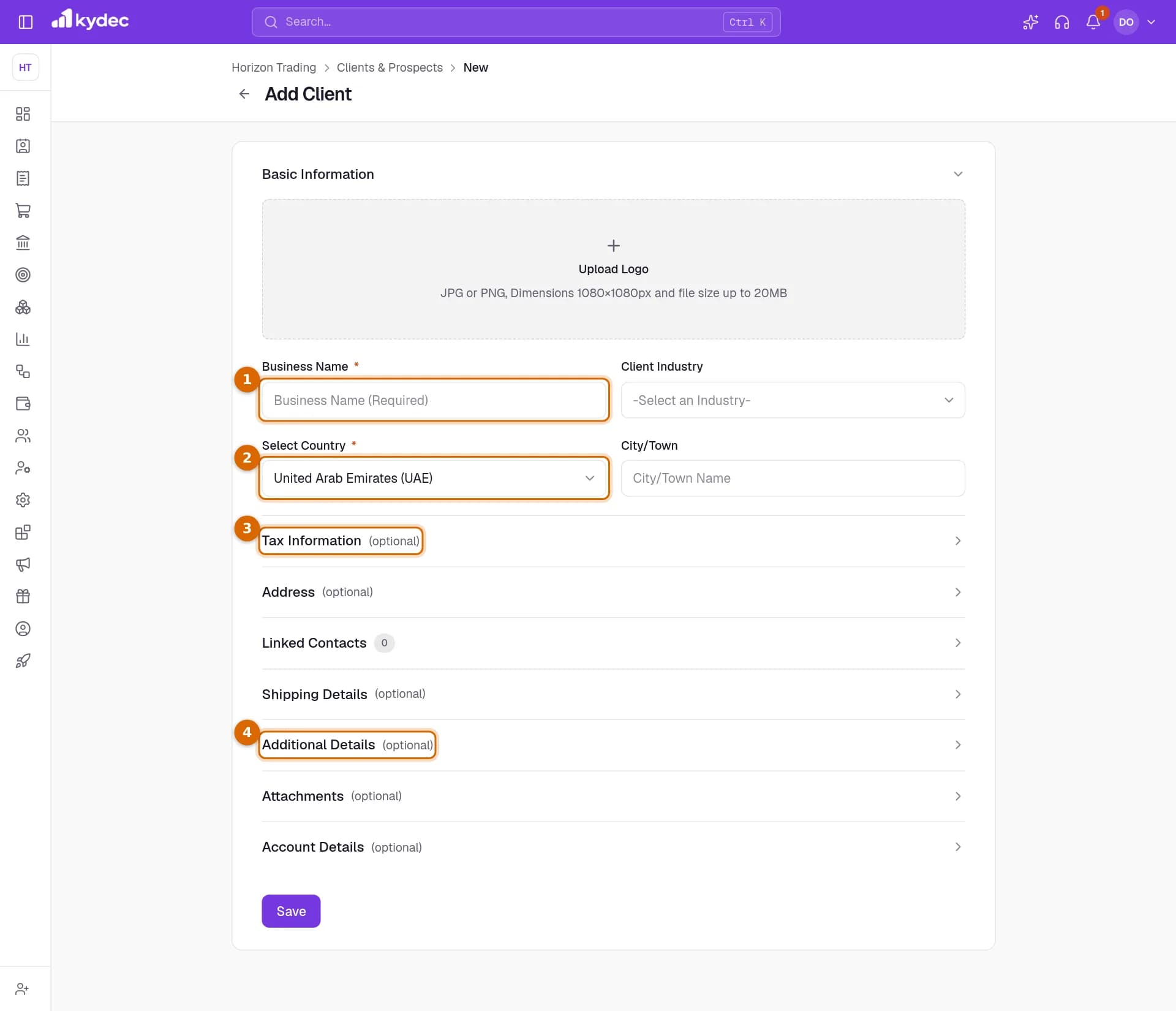Screen dimensions: 1176x1011
Task: Click the kydec logo
Action: 90,20
